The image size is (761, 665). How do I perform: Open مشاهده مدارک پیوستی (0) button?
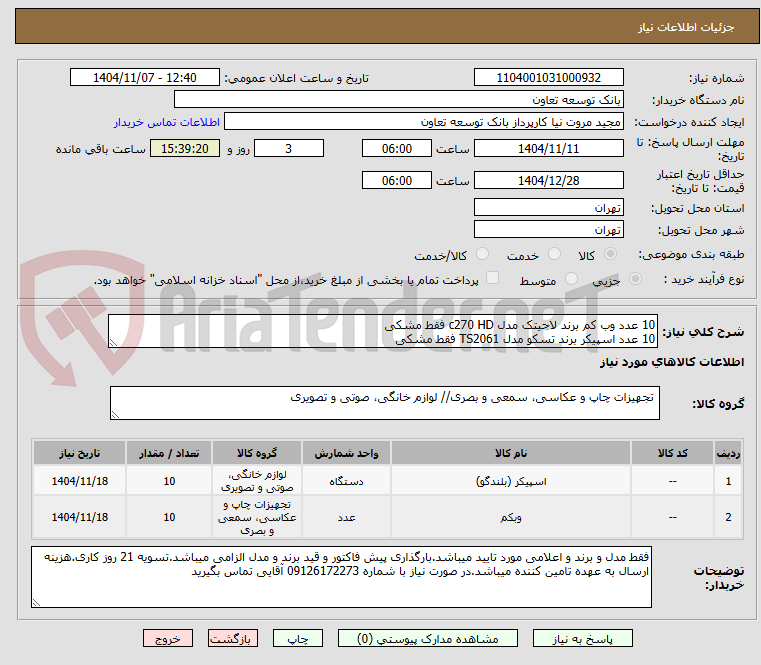click(x=428, y=638)
